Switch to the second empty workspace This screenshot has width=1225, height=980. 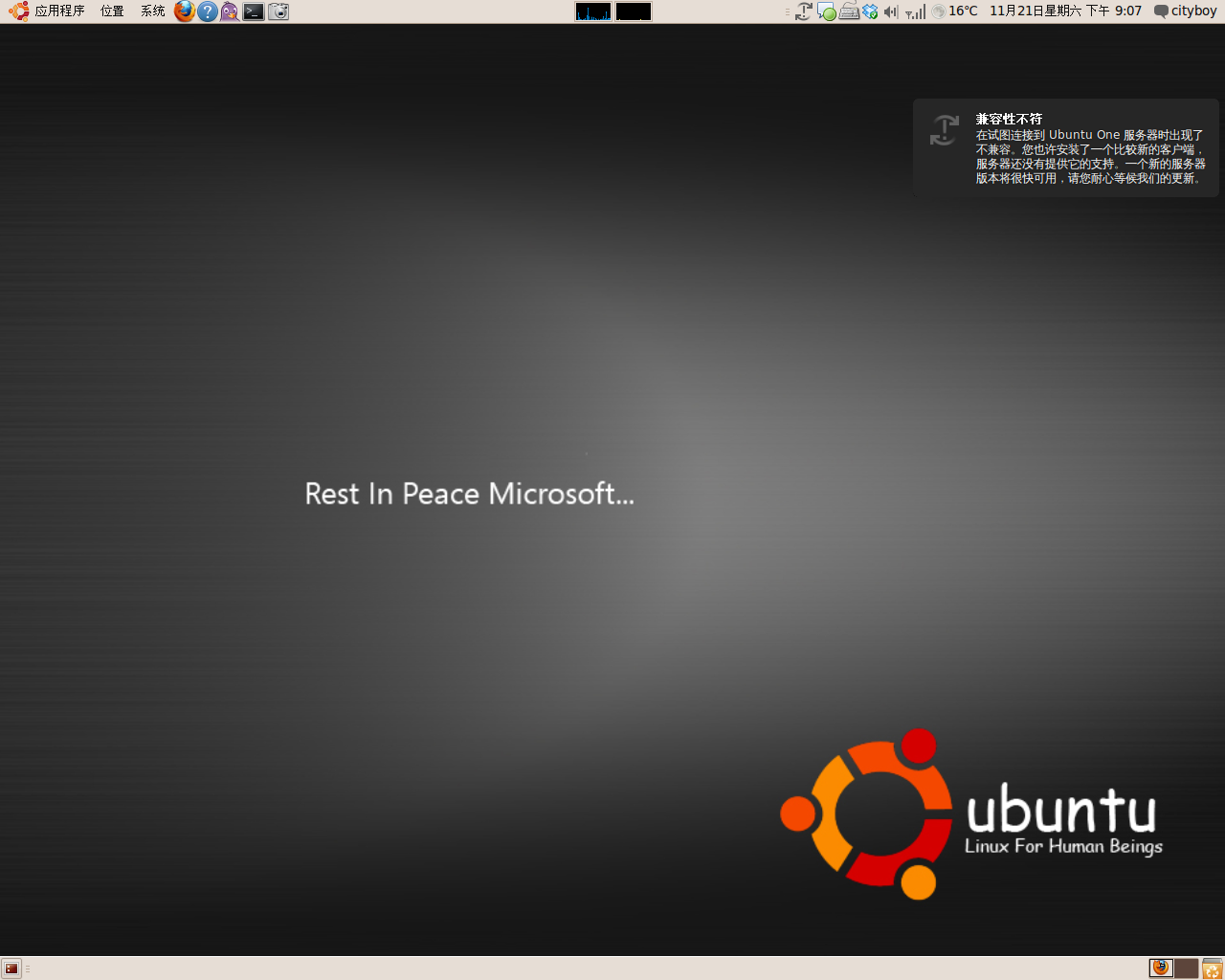pos(1186,968)
